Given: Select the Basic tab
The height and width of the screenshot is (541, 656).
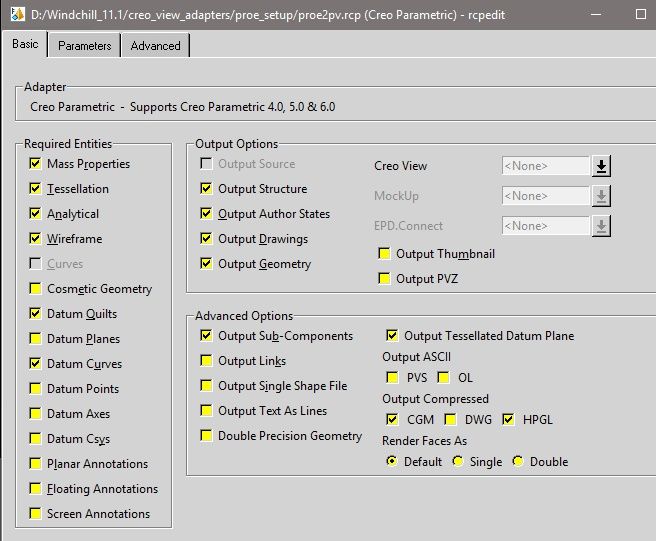Looking at the screenshot, I should pyautogui.click(x=25, y=45).
